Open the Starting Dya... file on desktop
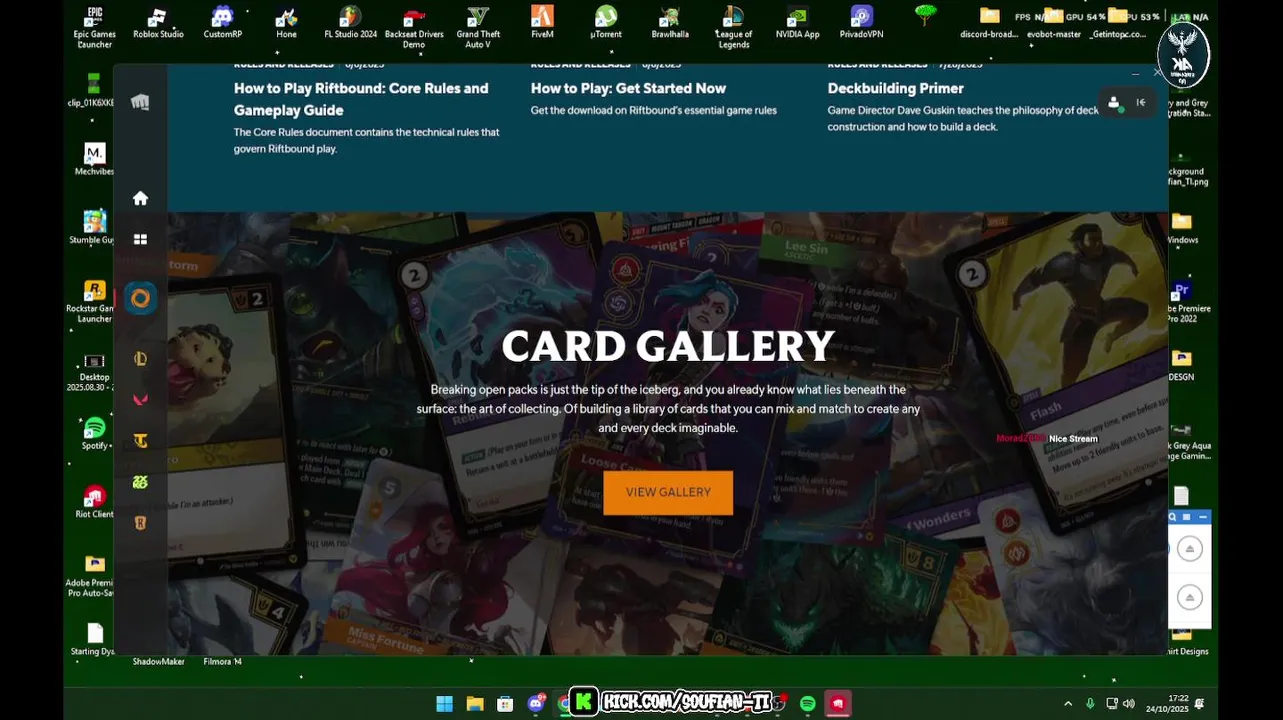The image size is (1283, 720). [x=94, y=639]
